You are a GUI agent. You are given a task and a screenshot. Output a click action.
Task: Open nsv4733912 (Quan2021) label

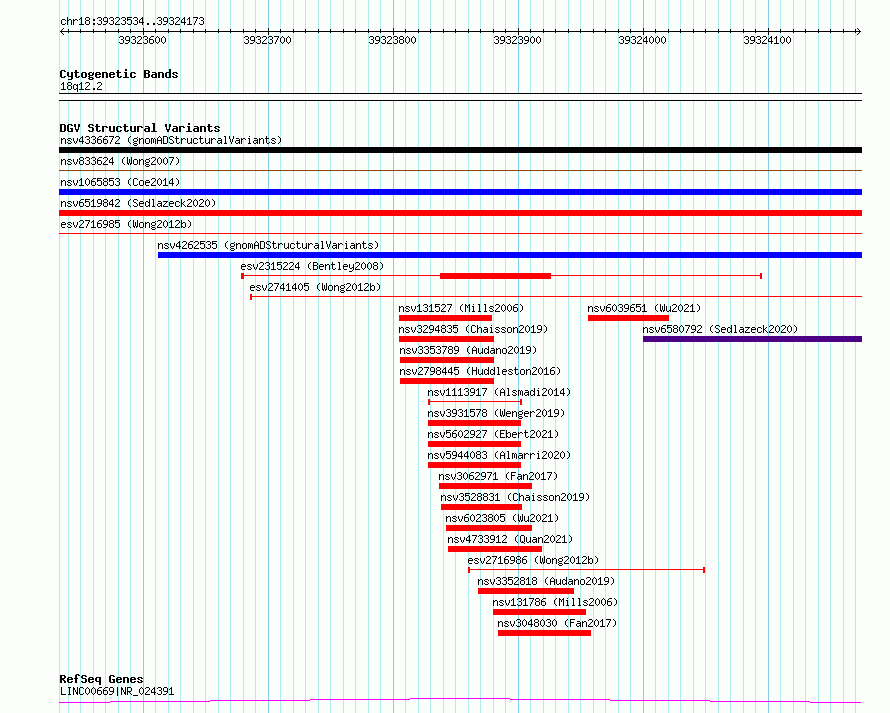coord(510,539)
